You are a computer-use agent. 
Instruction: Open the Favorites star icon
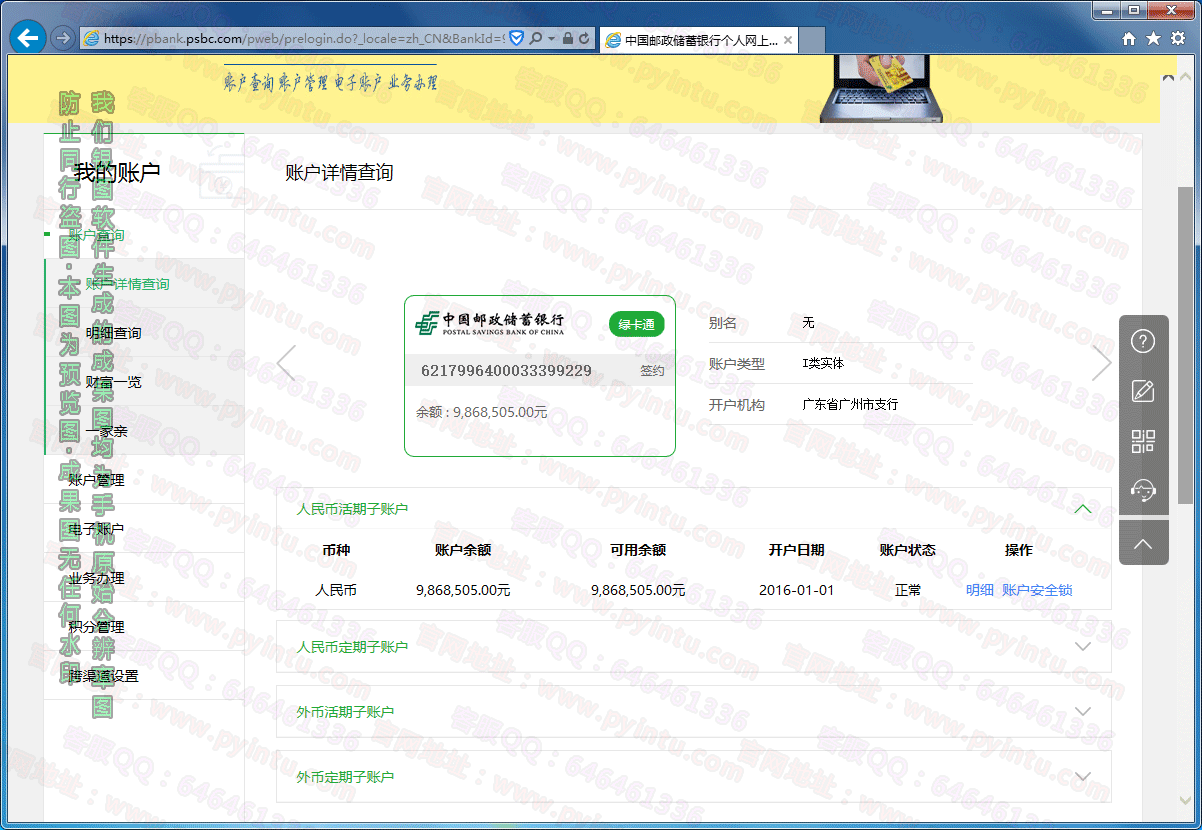coord(1153,39)
